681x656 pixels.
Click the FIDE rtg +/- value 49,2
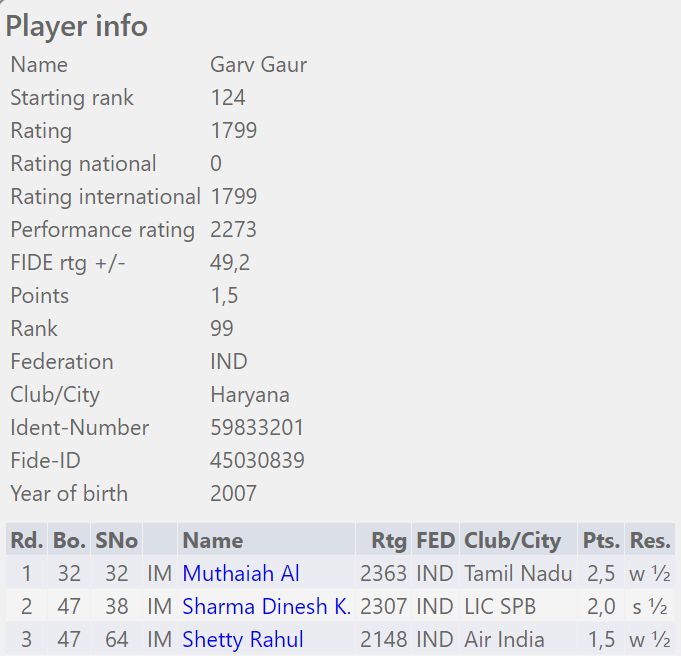[229, 263]
